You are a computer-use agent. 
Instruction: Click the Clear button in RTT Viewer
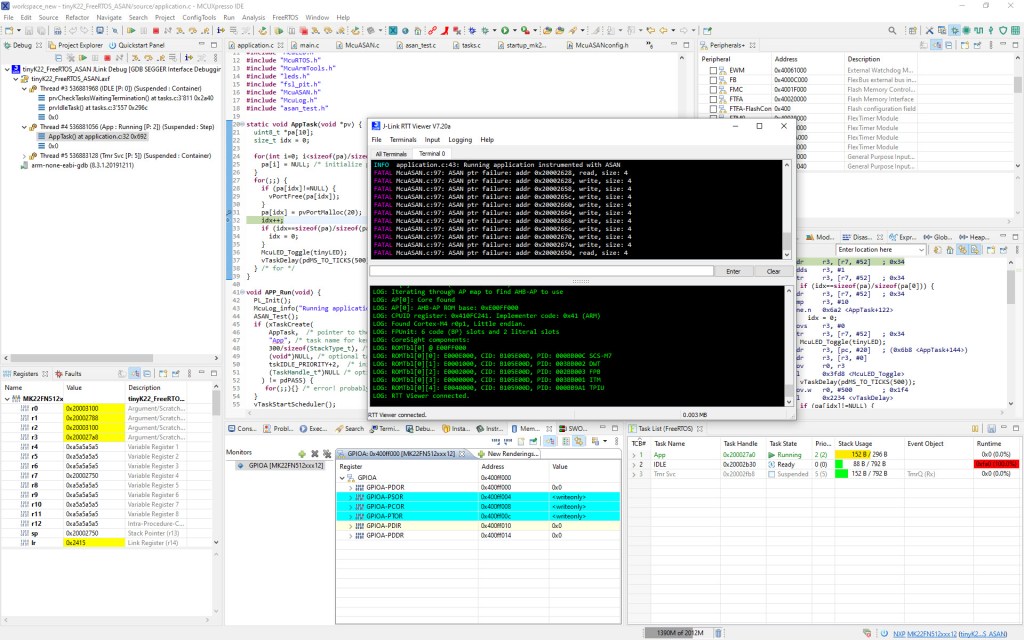pos(772,271)
